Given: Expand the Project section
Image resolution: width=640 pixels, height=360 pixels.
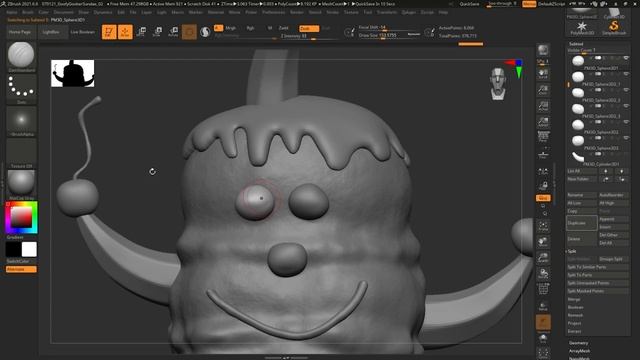Looking at the screenshot, I should click(574, 323).
